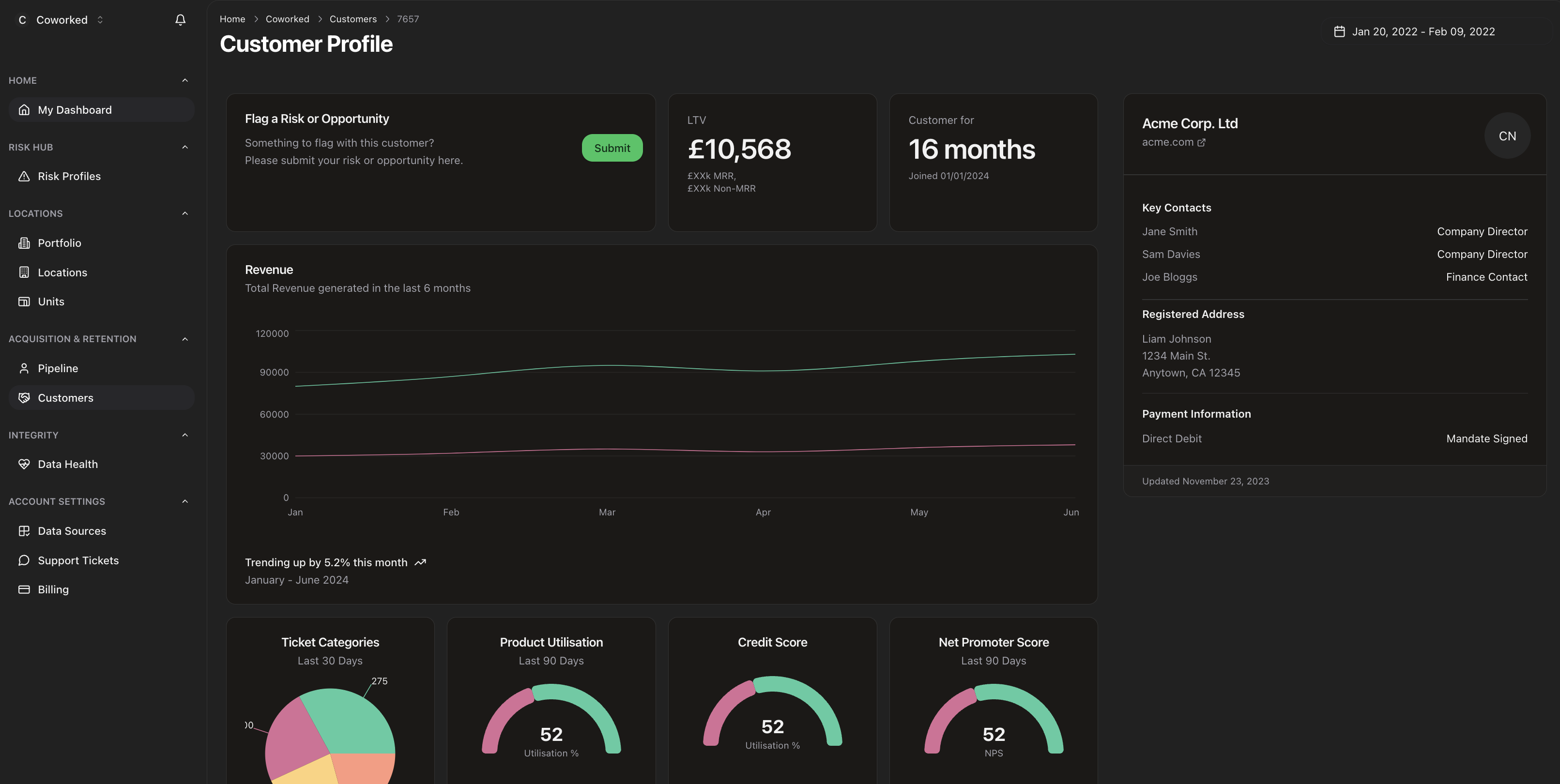The height and width of the screenshot is (784, 1560).
Task: Select the Units icon in the sidebar
Action: pos(24,301)
